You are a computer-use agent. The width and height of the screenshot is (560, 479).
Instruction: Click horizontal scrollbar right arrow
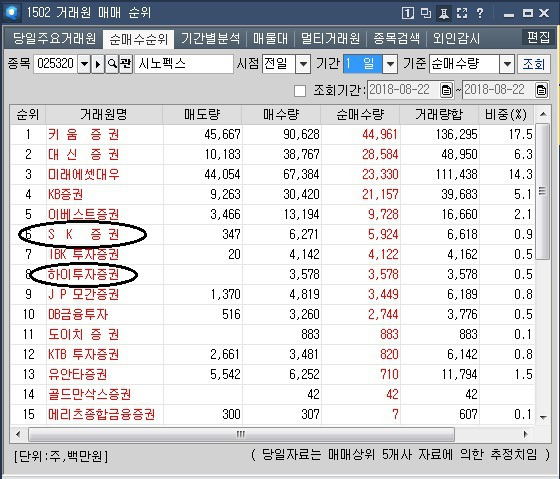click(526, 434)
